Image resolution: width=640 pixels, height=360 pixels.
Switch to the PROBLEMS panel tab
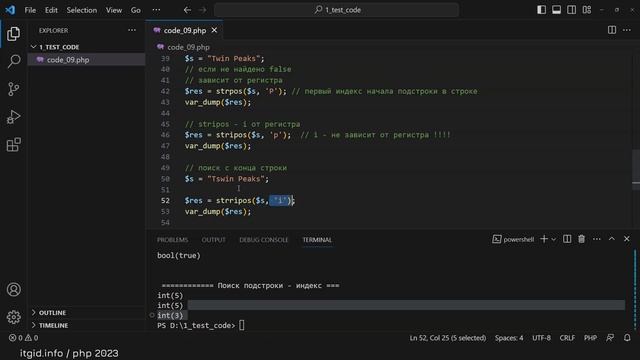pyautogui.click(x=172, y=240)
